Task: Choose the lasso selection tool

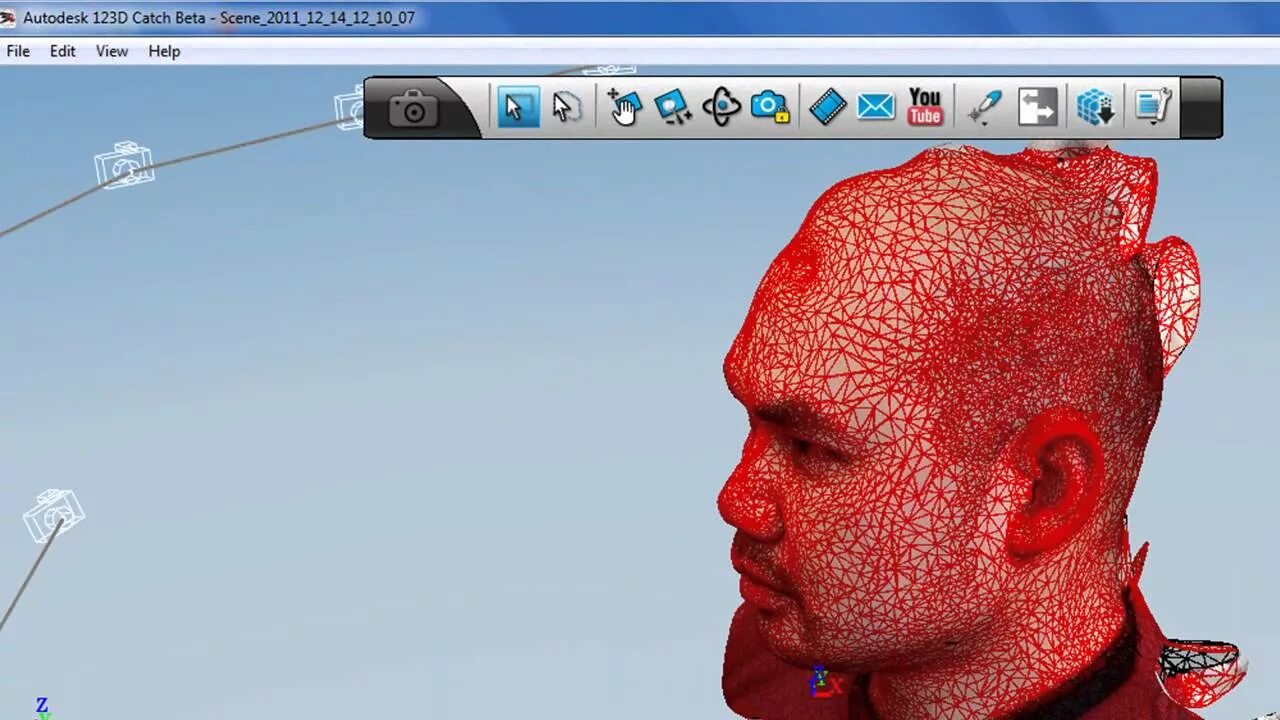Action: coord(566,107)
